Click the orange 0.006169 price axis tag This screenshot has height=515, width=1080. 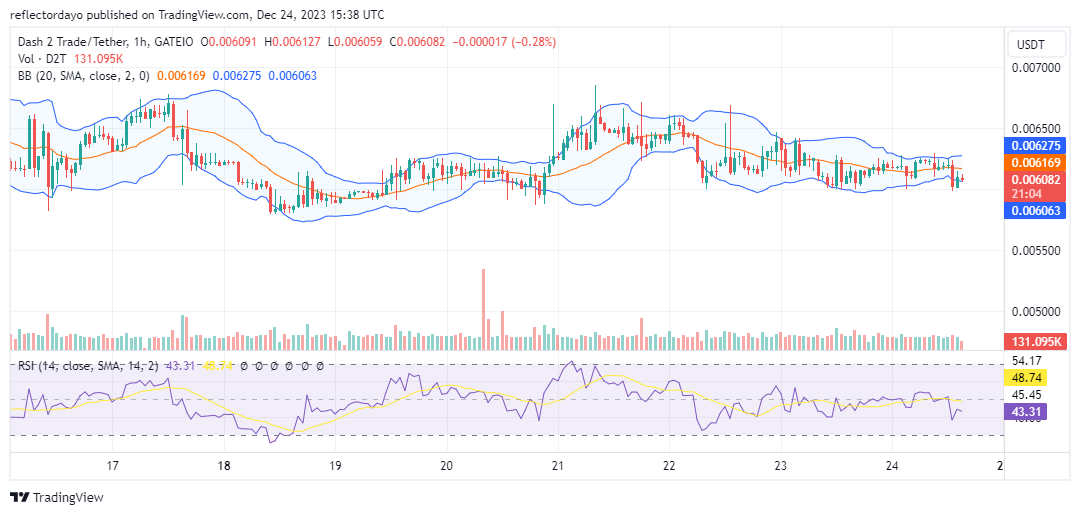1035,162
